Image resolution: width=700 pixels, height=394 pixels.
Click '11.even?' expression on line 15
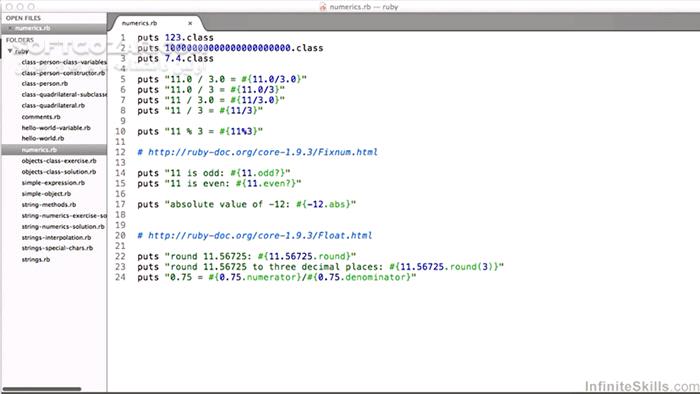[x=268, y=183]
